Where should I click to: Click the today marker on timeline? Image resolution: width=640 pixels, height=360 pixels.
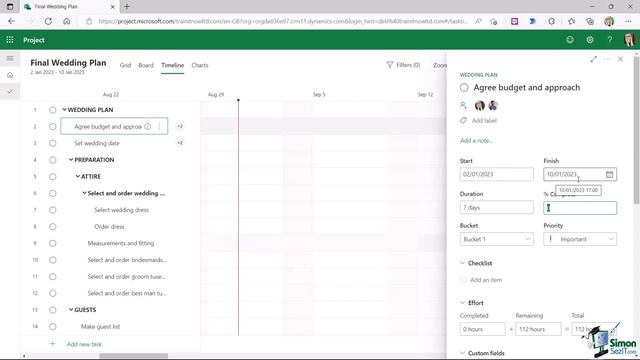238,100
